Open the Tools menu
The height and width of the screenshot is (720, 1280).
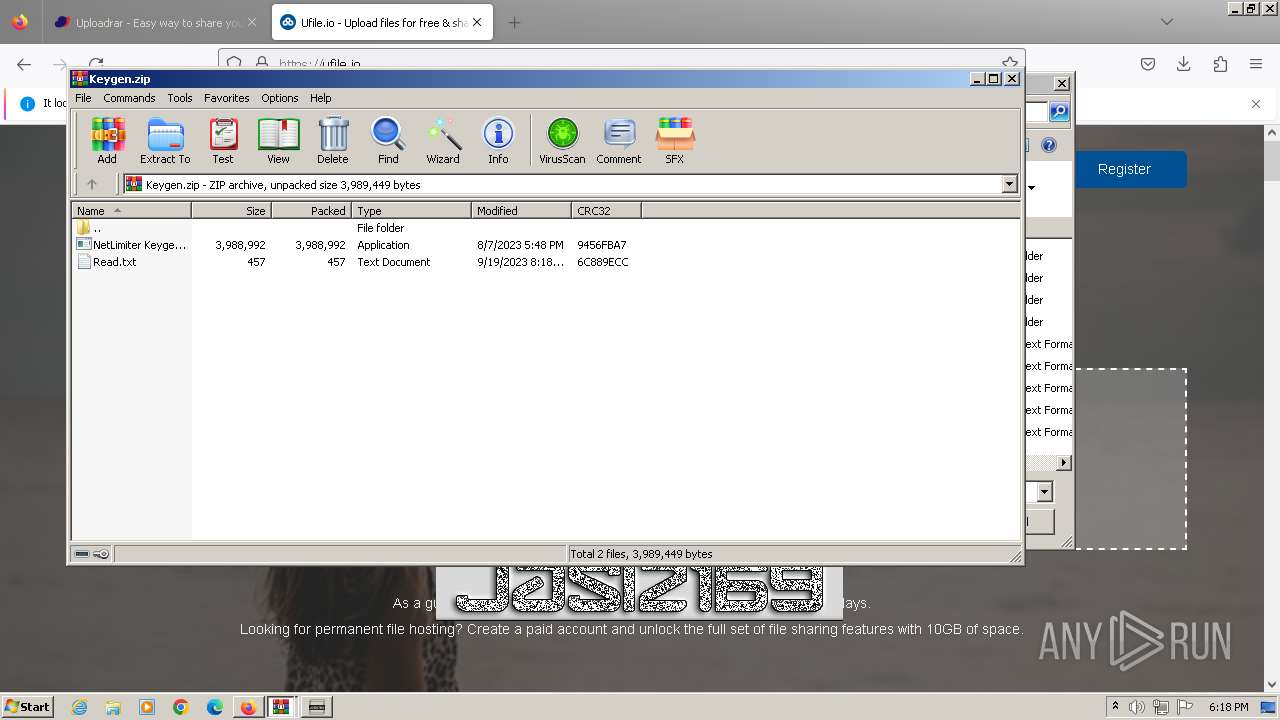pyautogui.click(x=180, y=98)
